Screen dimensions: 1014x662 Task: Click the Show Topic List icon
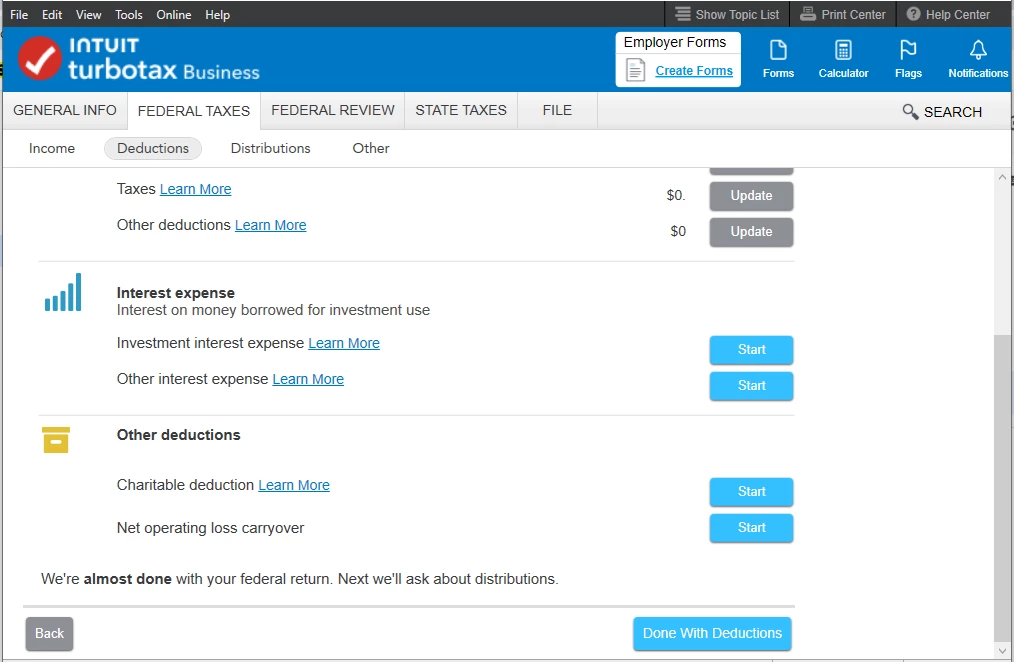(x=683, y=14)
